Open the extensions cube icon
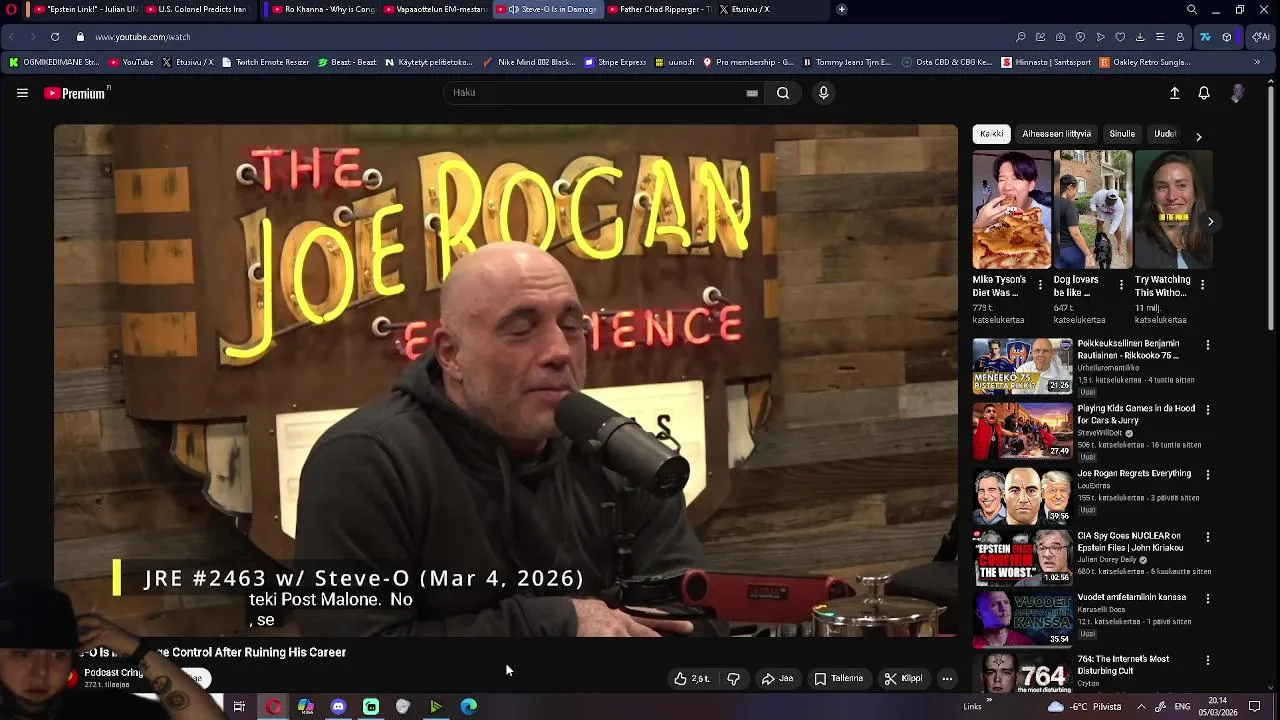 coord(1227,37)
